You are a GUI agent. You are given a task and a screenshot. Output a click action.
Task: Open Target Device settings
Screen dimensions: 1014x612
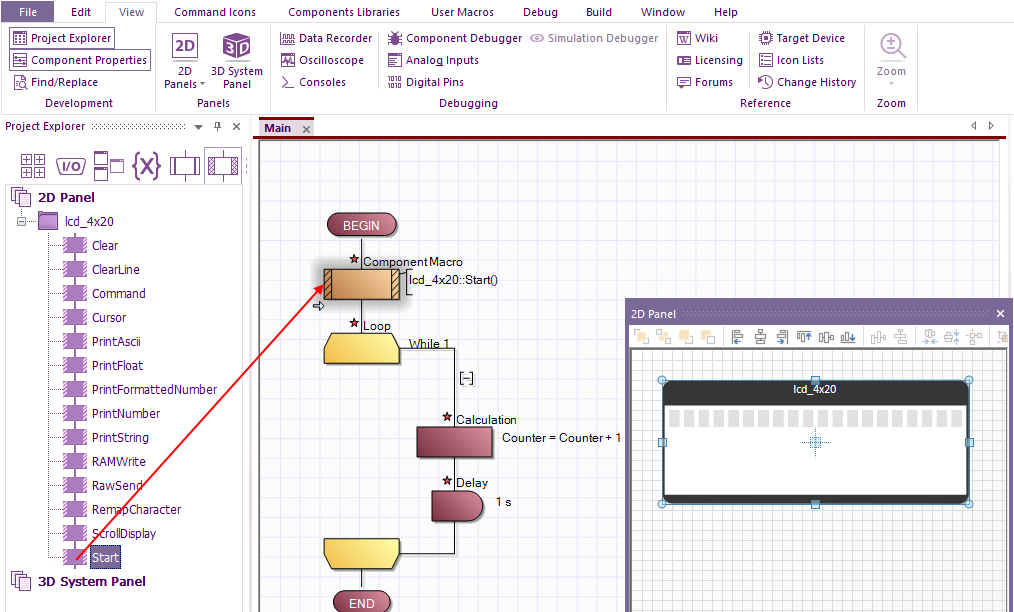[801, 38]
